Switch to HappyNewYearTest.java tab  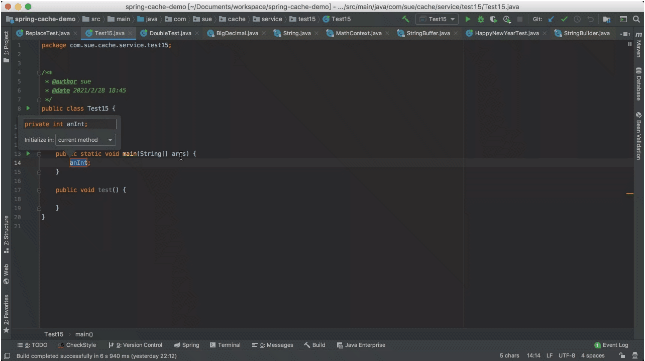(507, 33)
